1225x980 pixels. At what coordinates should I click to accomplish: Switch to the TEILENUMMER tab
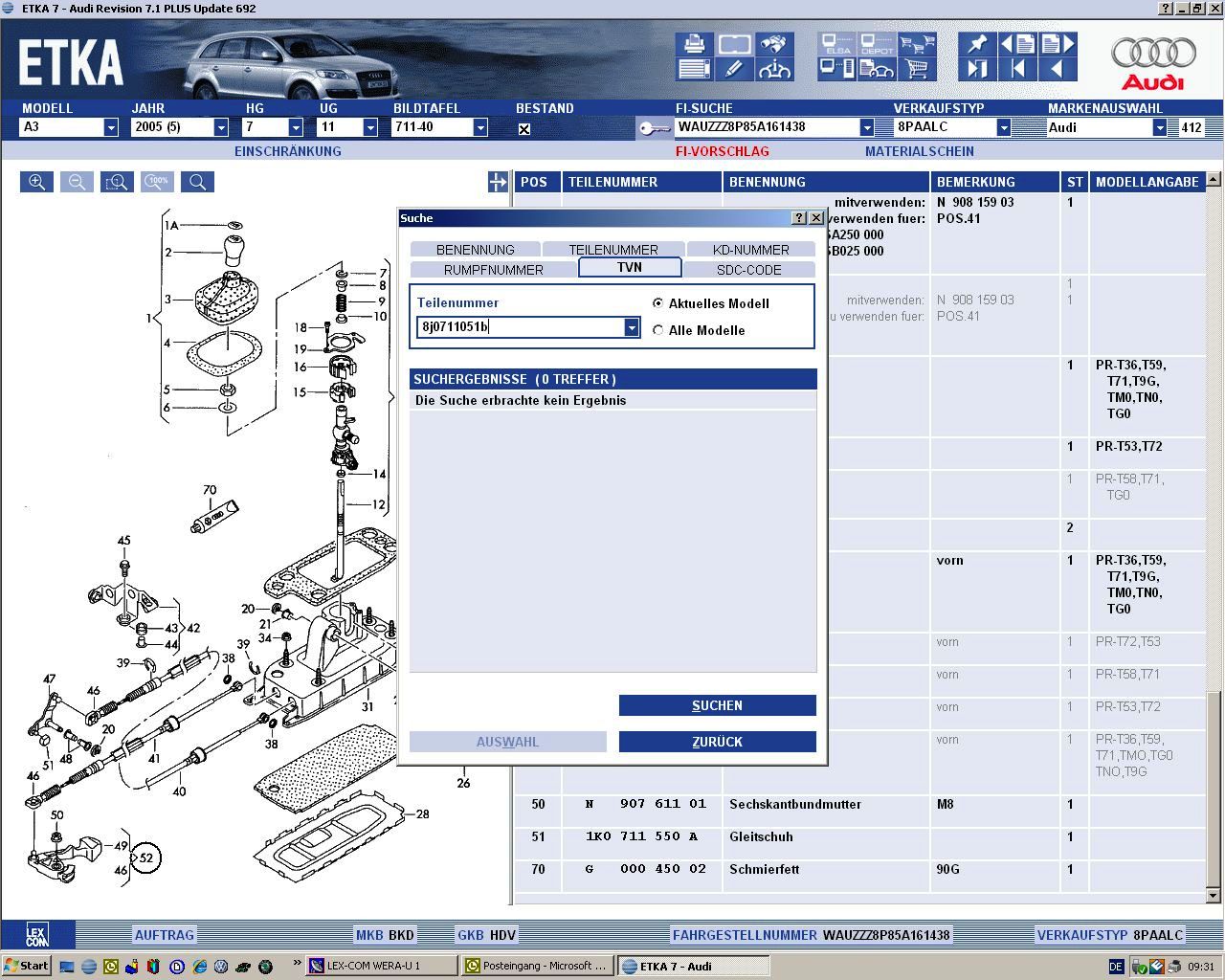pyautogui.click(x=613, y=249)
